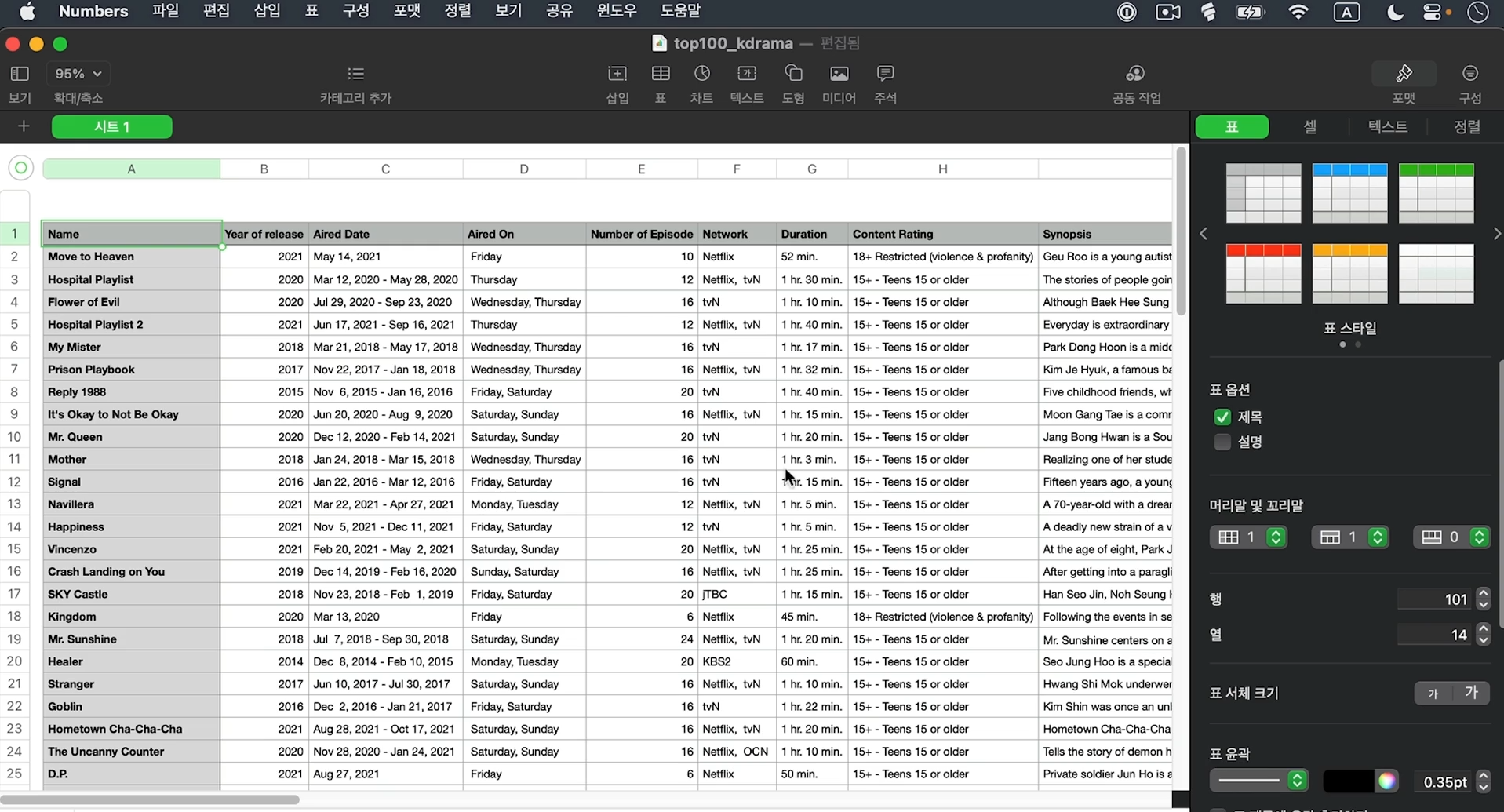Click the outline thickness stepper 0.35pt
Screen dimensions: 1504x812
coord(1483,781)
